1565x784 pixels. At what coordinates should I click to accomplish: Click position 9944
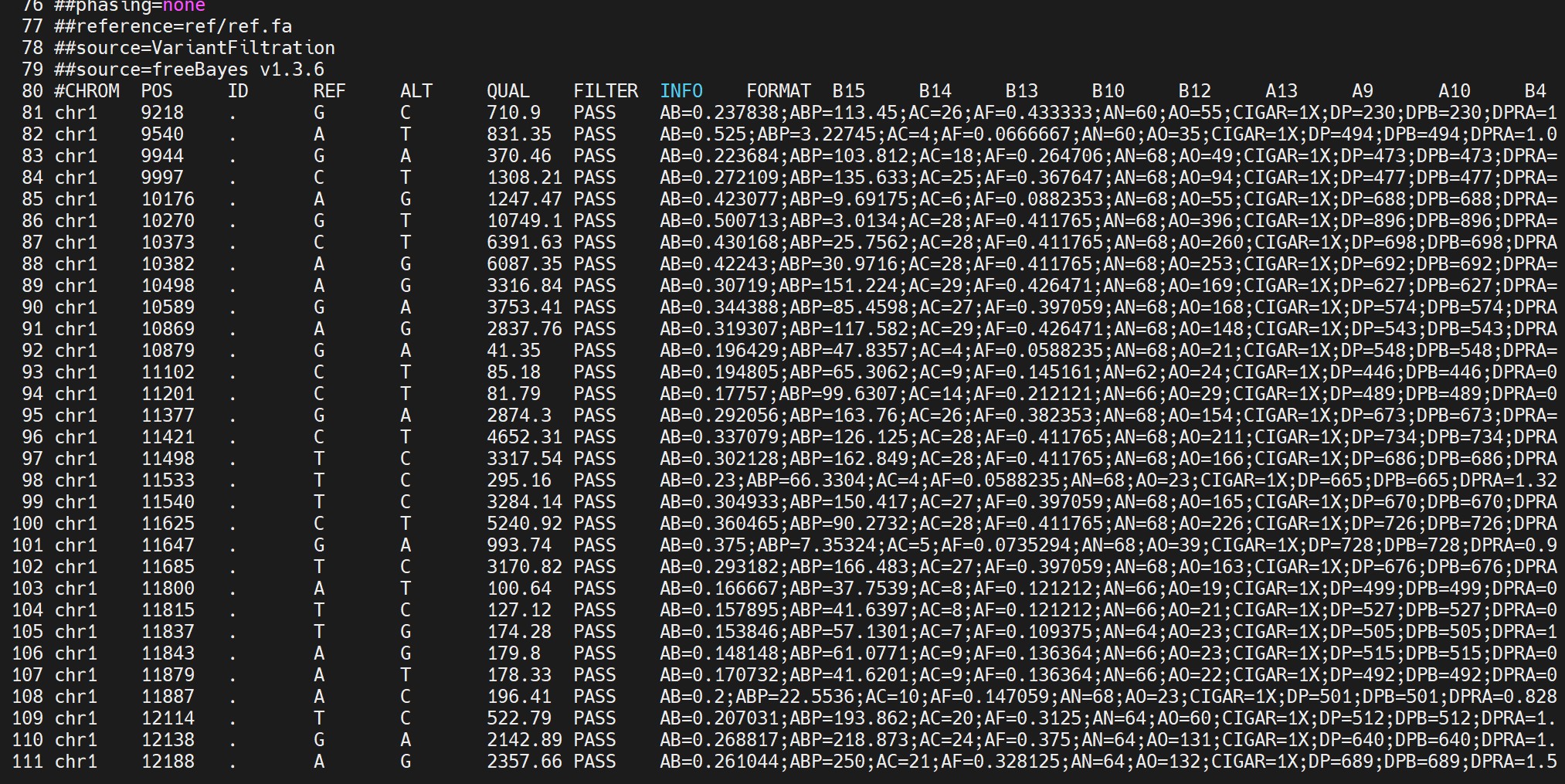click(162, 156)
